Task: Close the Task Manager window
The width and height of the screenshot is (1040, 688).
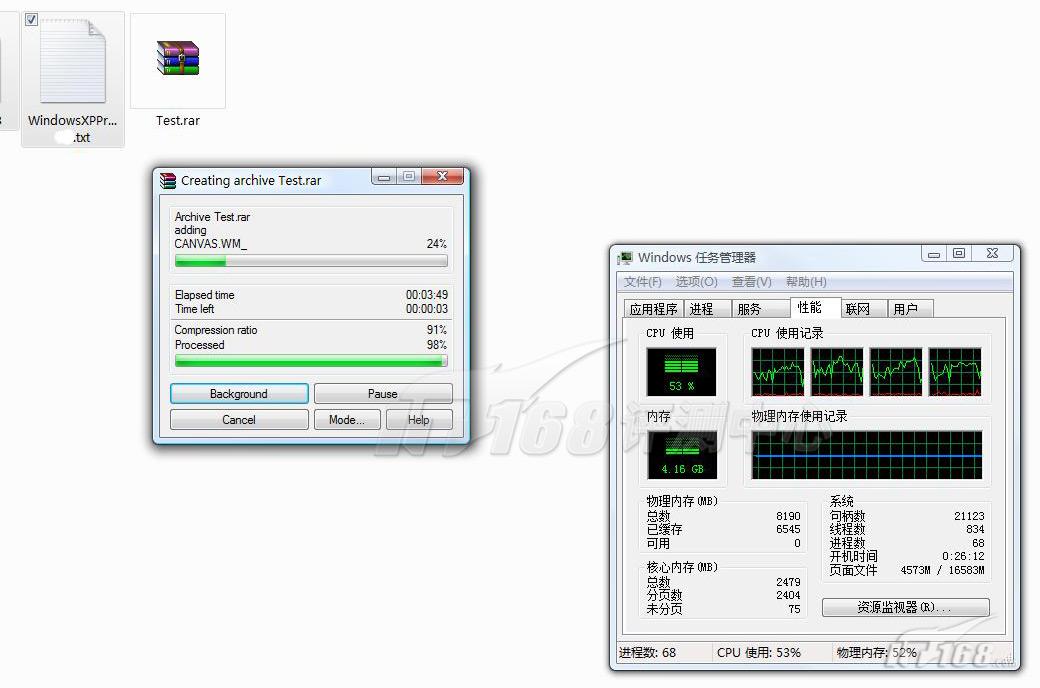Action: (992, 254)
